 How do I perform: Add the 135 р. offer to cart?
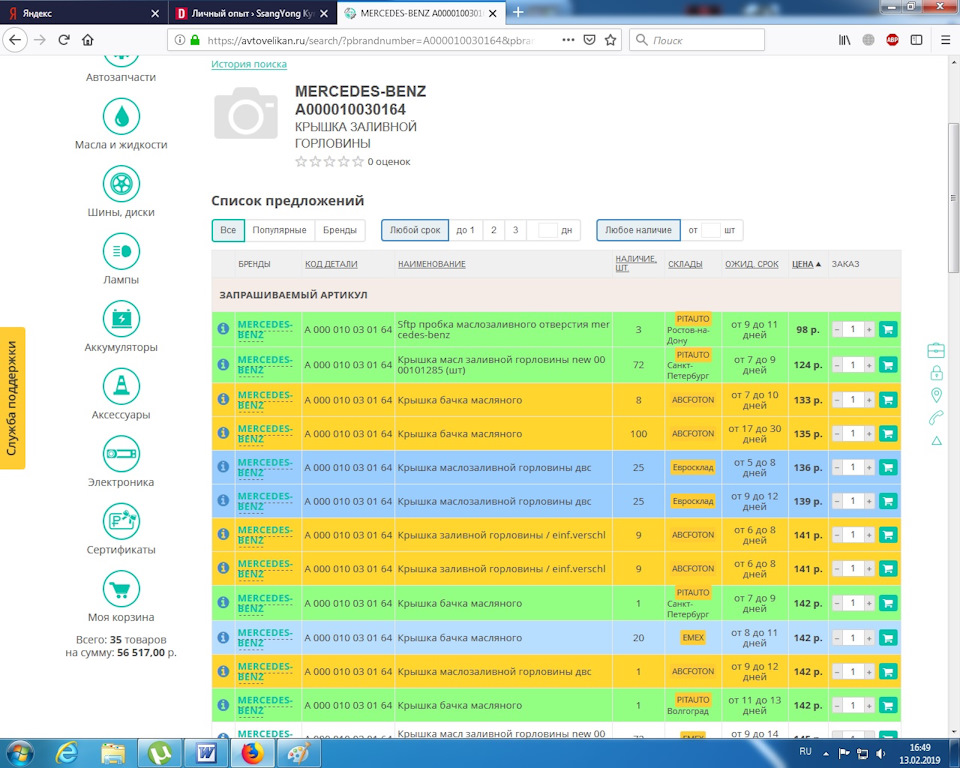click(888, 434)
